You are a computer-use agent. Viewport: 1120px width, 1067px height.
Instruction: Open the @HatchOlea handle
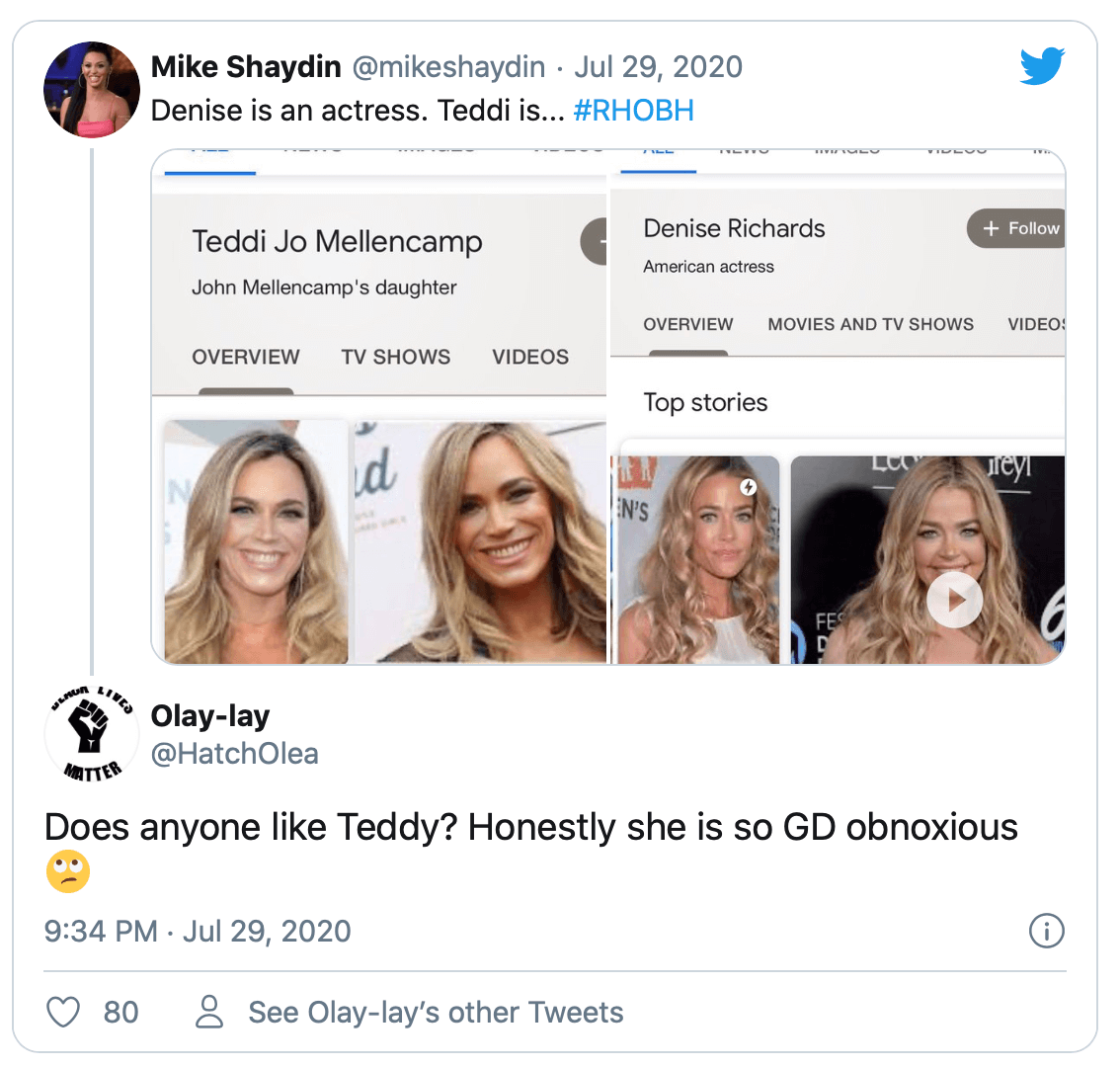234,754
